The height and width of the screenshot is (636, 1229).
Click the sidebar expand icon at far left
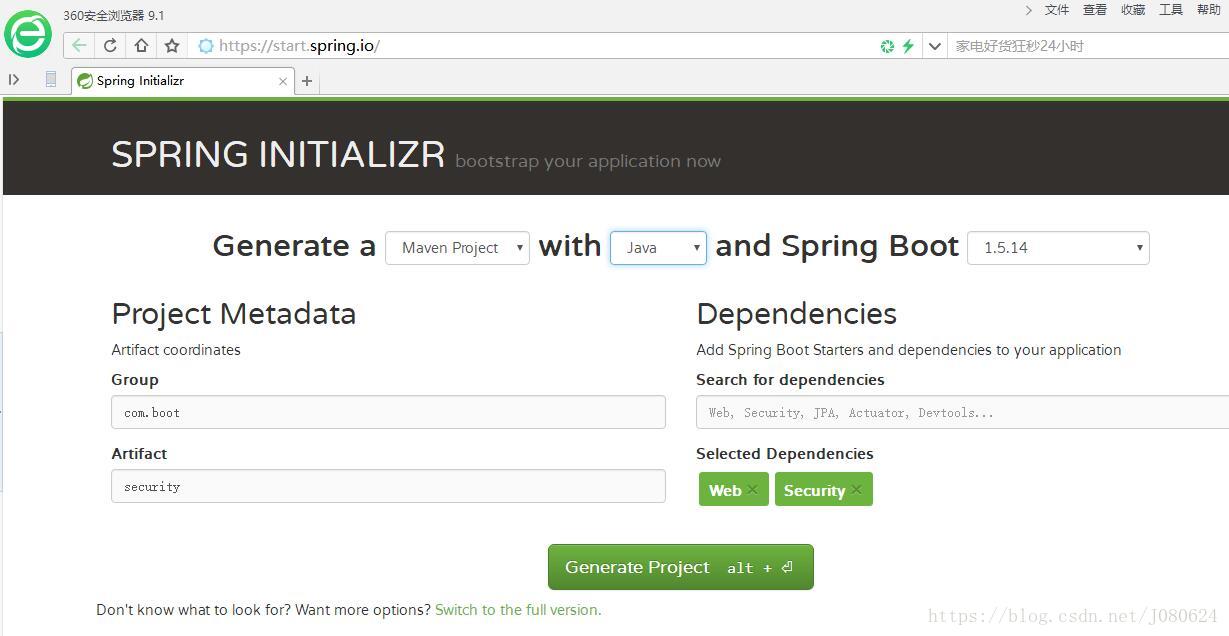tap(14, 80)
